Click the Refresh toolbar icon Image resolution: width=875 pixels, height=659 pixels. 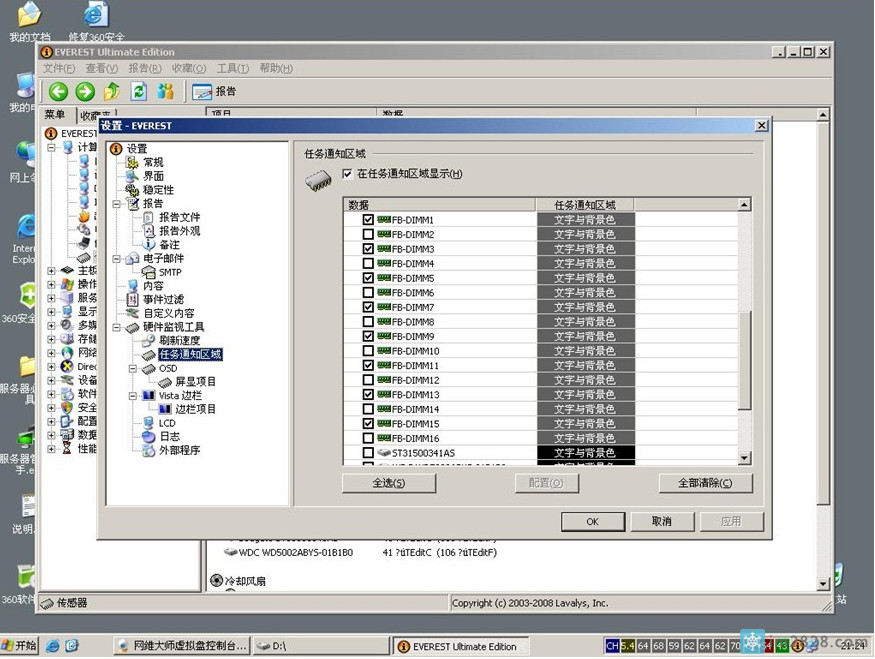click(138, 92)
